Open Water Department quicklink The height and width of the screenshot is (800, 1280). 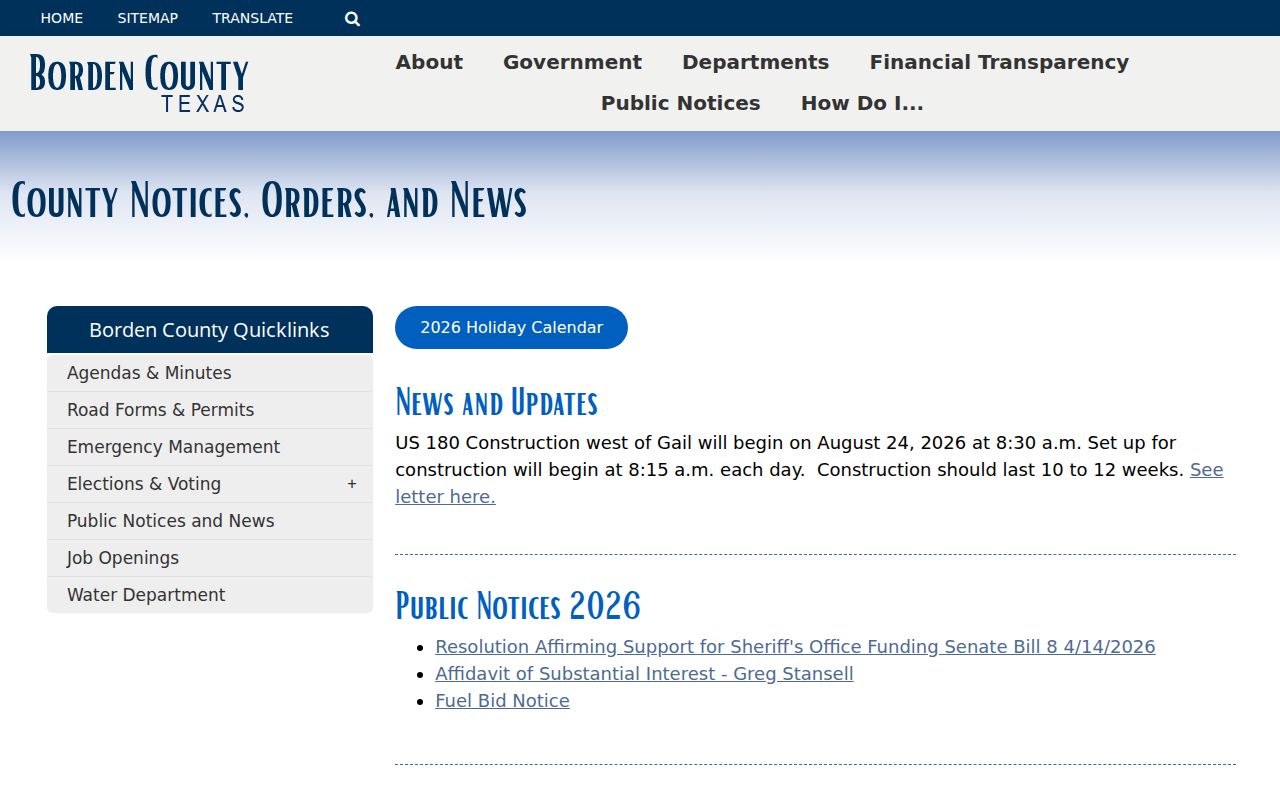click(x=210, y=595)
